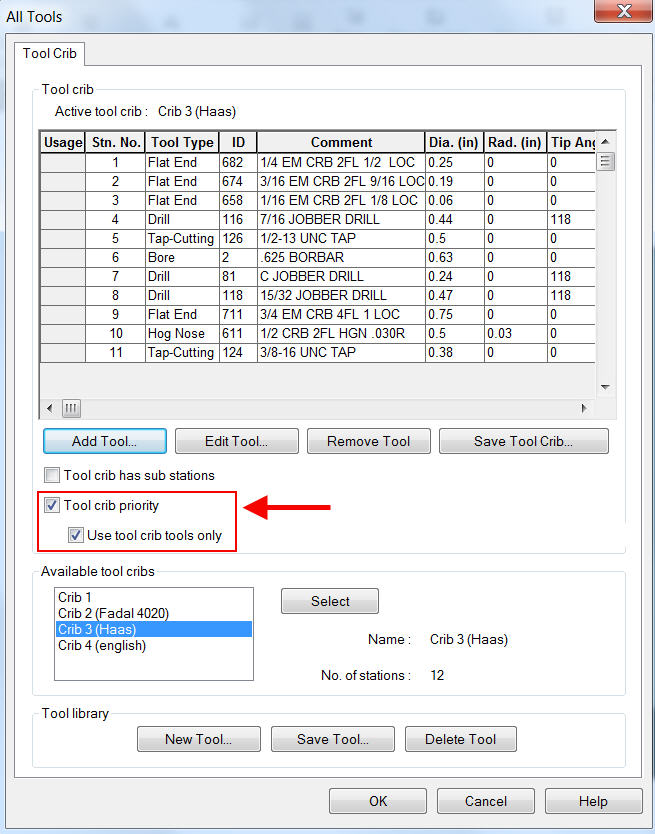
Task: Toggle Use tool crib tools only
Action: [x=76, y=535]
